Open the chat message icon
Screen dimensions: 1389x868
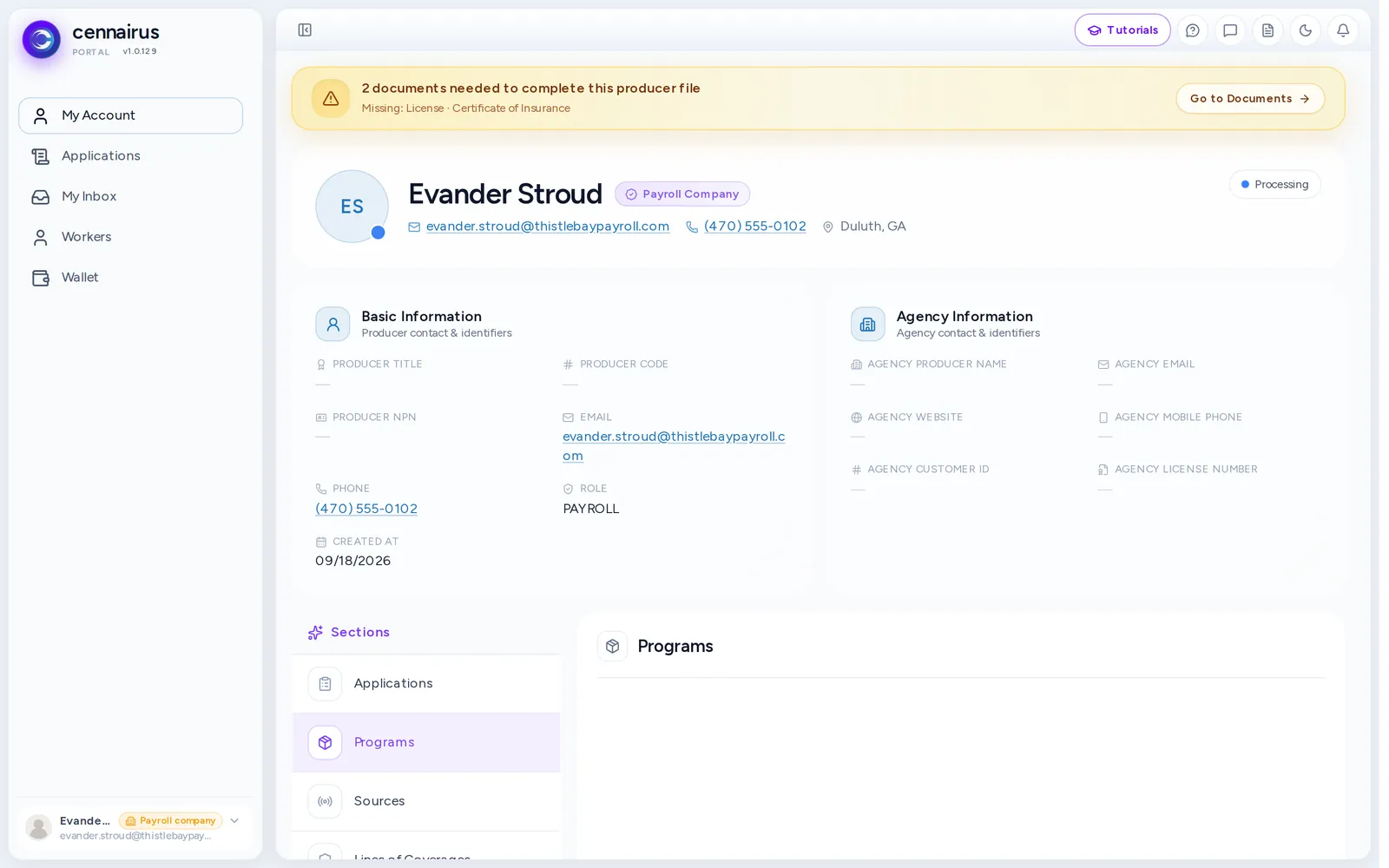point(1230,30)
